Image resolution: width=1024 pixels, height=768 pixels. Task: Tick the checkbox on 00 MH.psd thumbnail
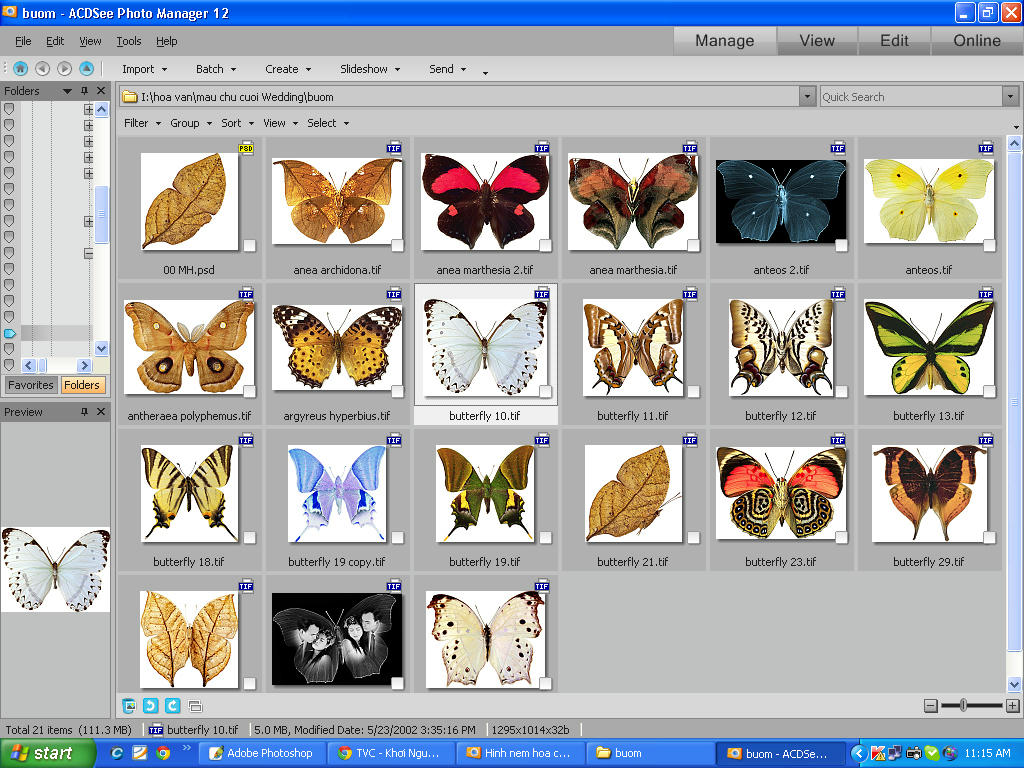[x=249, y=245]
